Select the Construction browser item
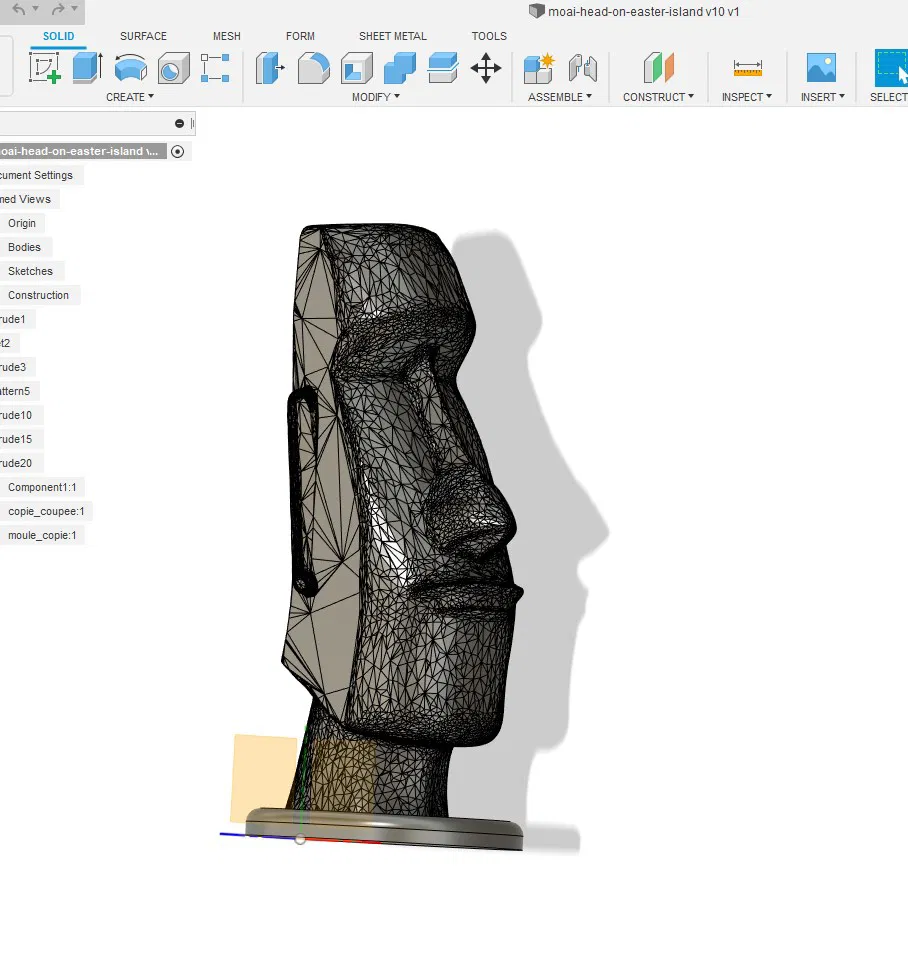The width and height of the screenshot is (908, 953). click(38, 295)
